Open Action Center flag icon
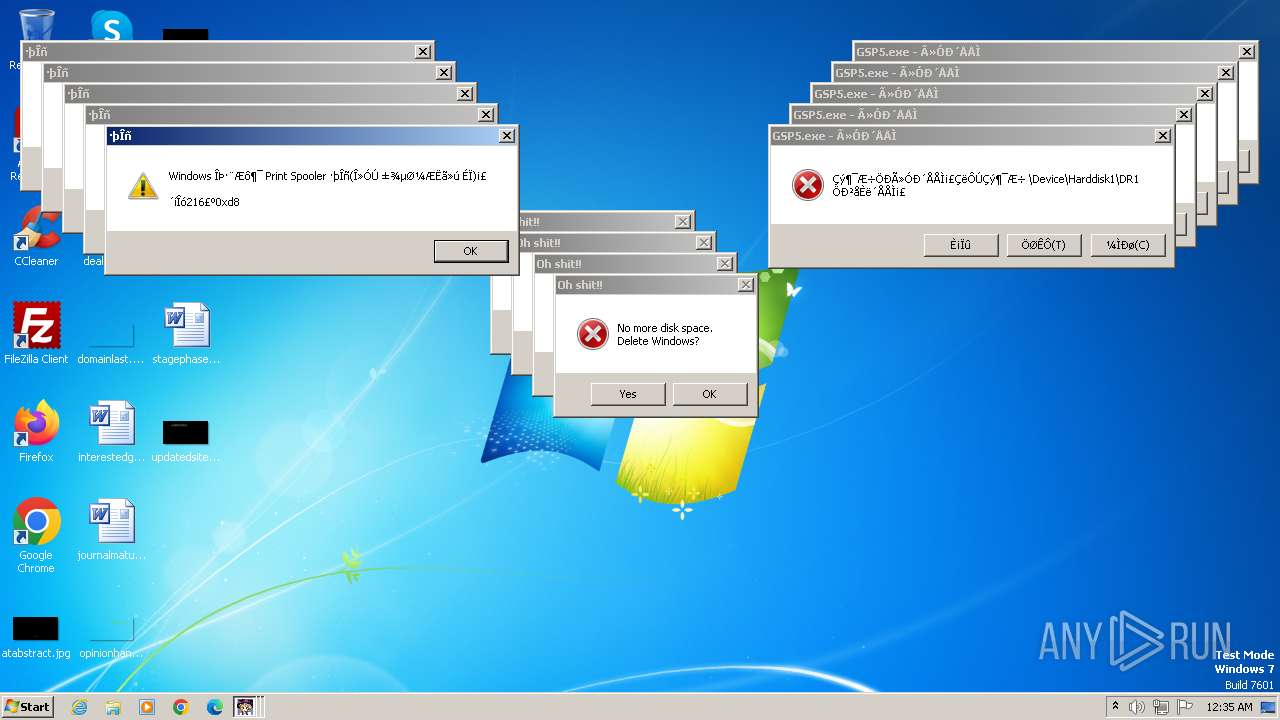Screen dimensions: 1280x720 coord(1185,707)
